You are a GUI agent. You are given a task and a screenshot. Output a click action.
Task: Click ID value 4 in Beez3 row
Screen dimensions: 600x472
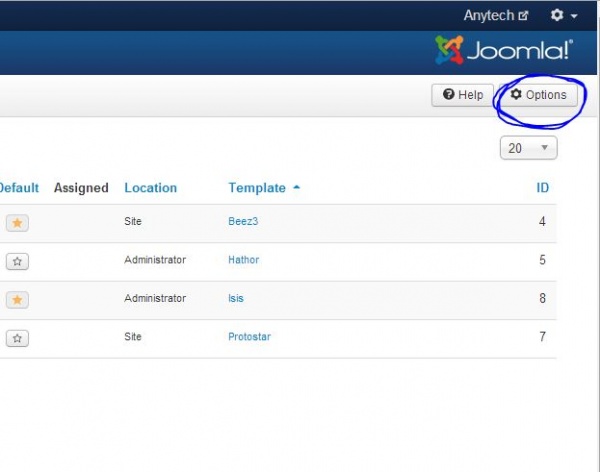[x=542, y=221]
